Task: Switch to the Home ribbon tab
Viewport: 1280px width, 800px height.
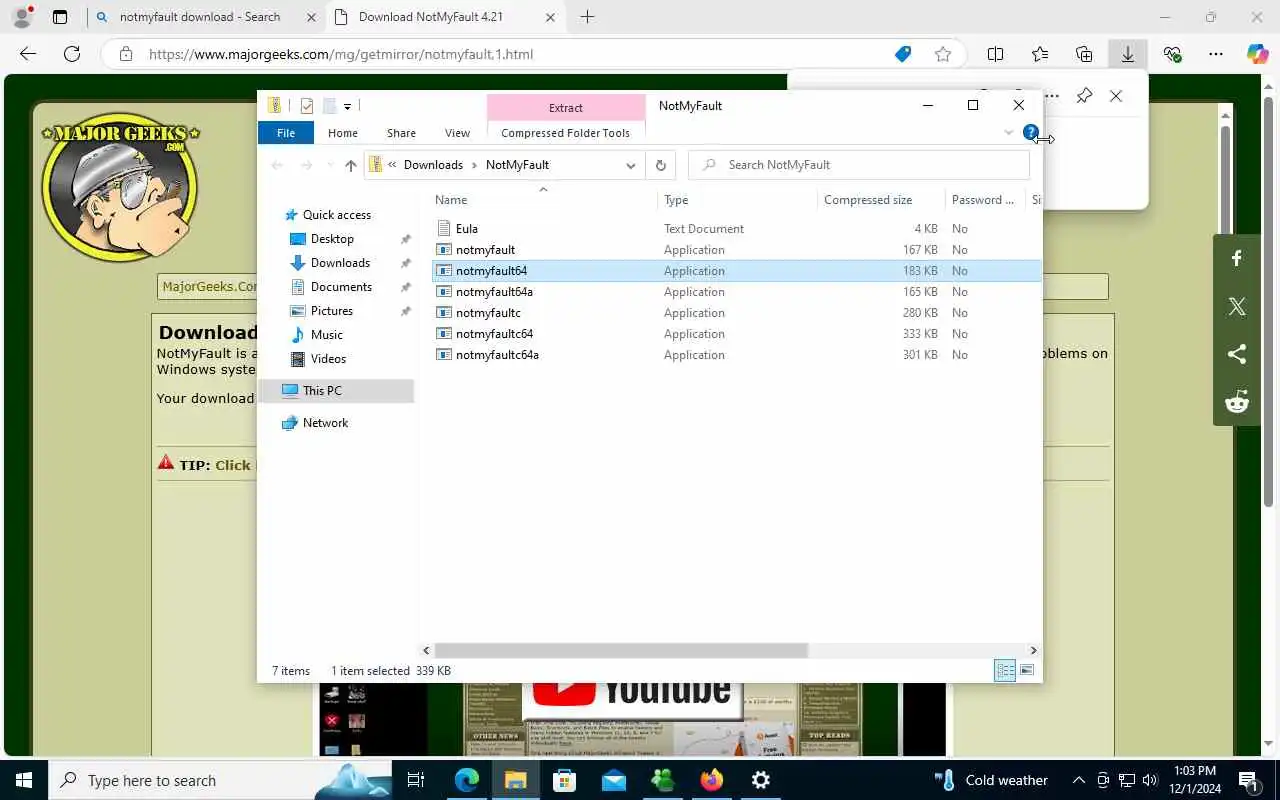Action: coord(343,133)
